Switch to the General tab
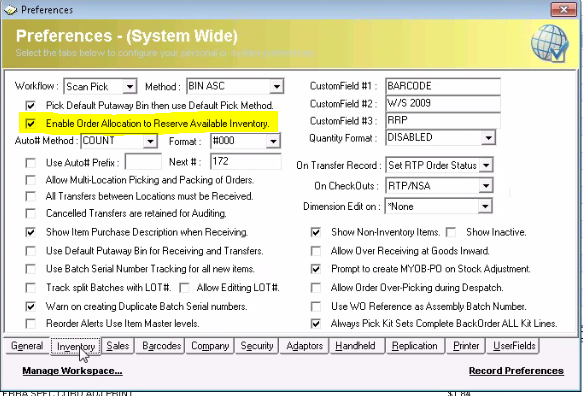This screenshot has height=396, width=583. coord(27,346)
